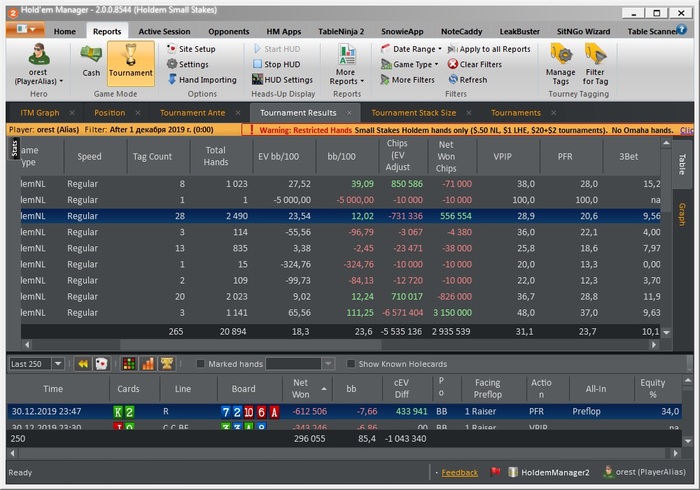Open the HM Apps tab
This screenshot has width=700, height=490.
coord(284,31)
